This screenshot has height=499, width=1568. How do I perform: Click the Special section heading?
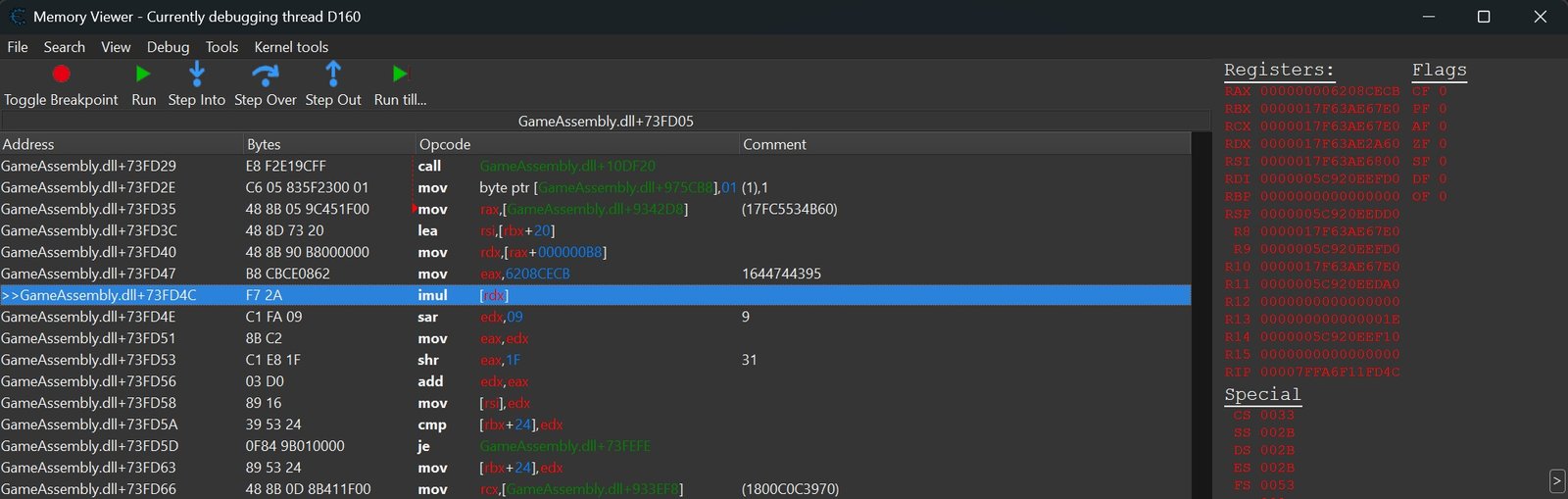pos(1262,394)
